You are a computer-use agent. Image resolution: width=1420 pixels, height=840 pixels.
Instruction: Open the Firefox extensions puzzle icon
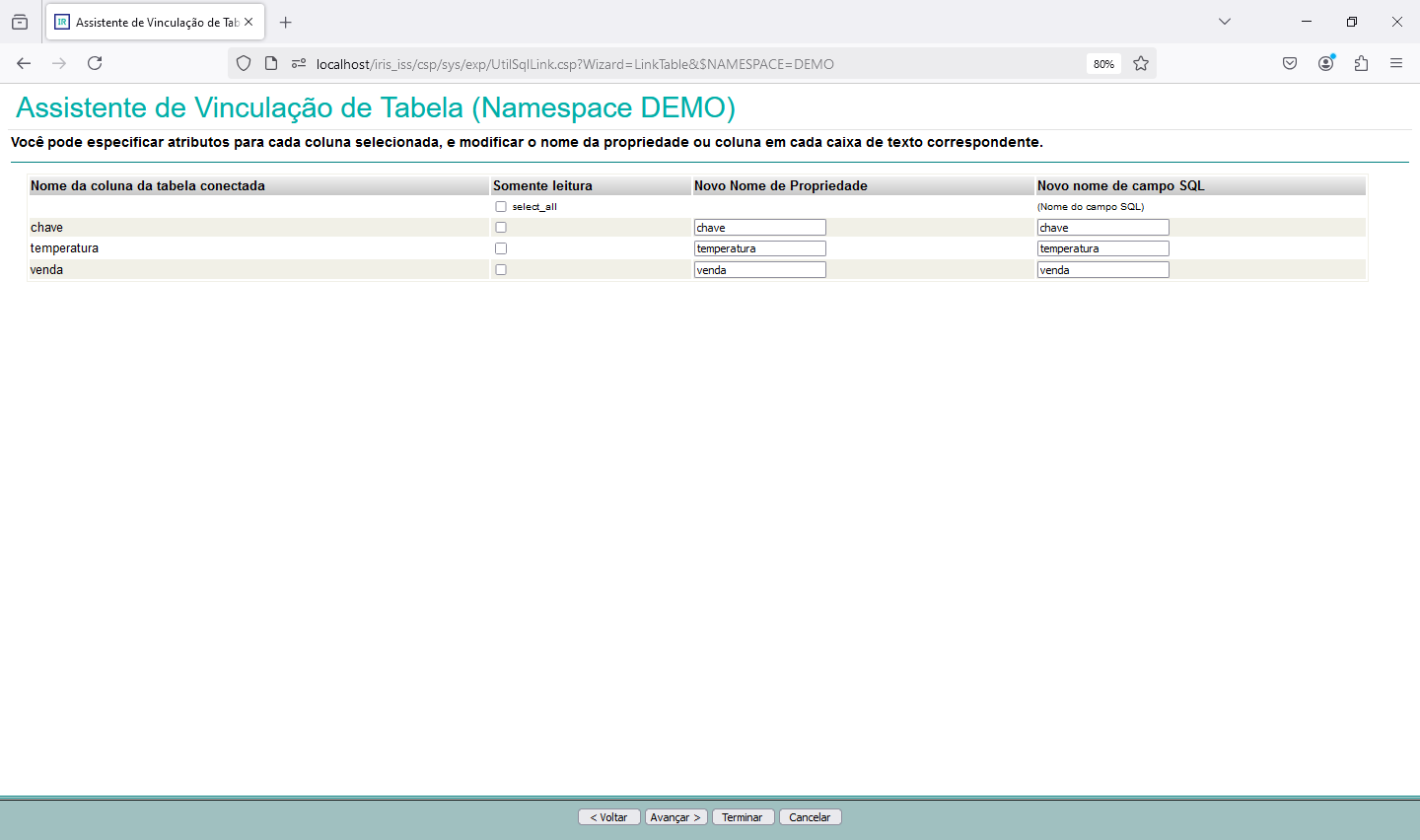(x=1361, y=63)
